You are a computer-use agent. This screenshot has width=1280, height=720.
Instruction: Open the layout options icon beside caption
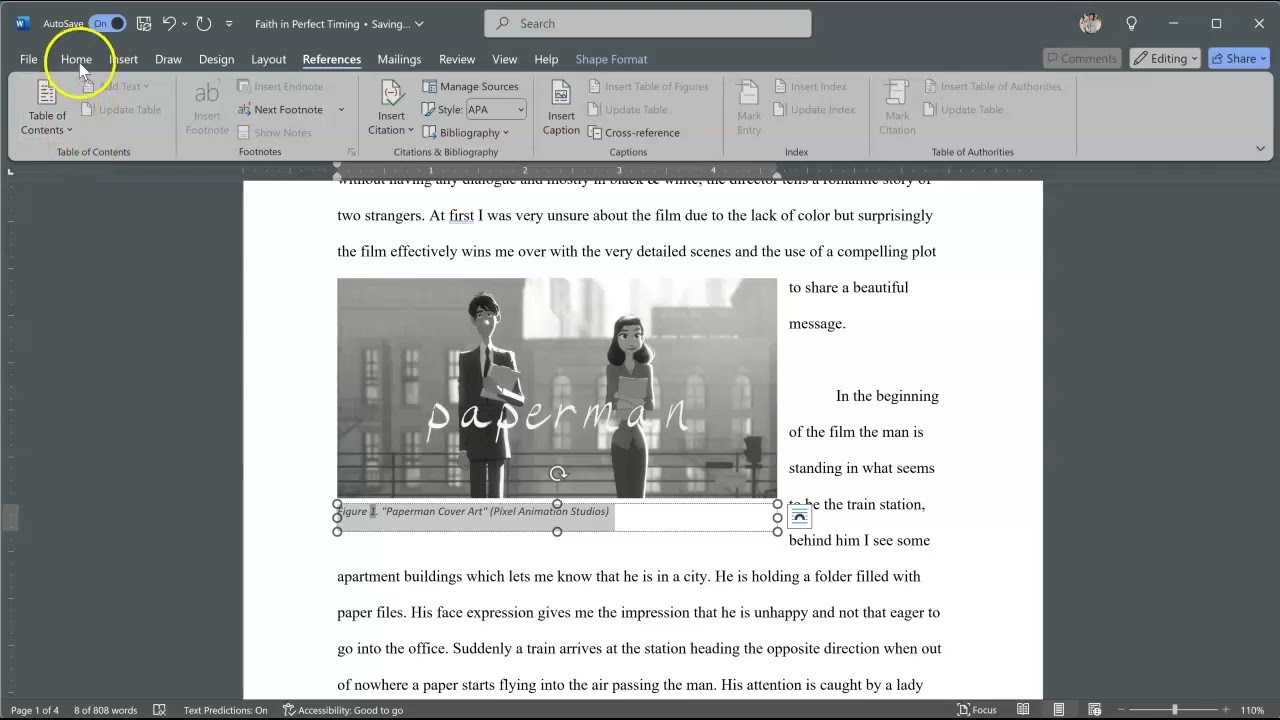(799, 516)
